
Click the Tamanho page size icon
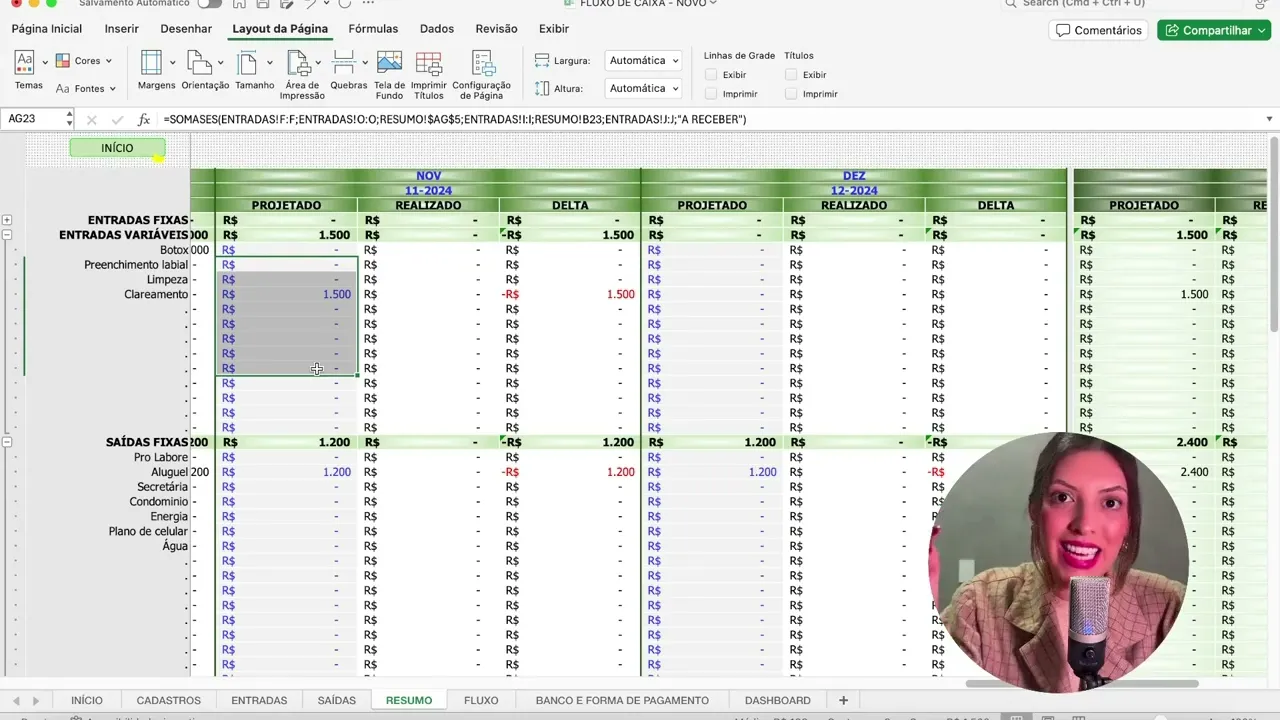point(247,63)
